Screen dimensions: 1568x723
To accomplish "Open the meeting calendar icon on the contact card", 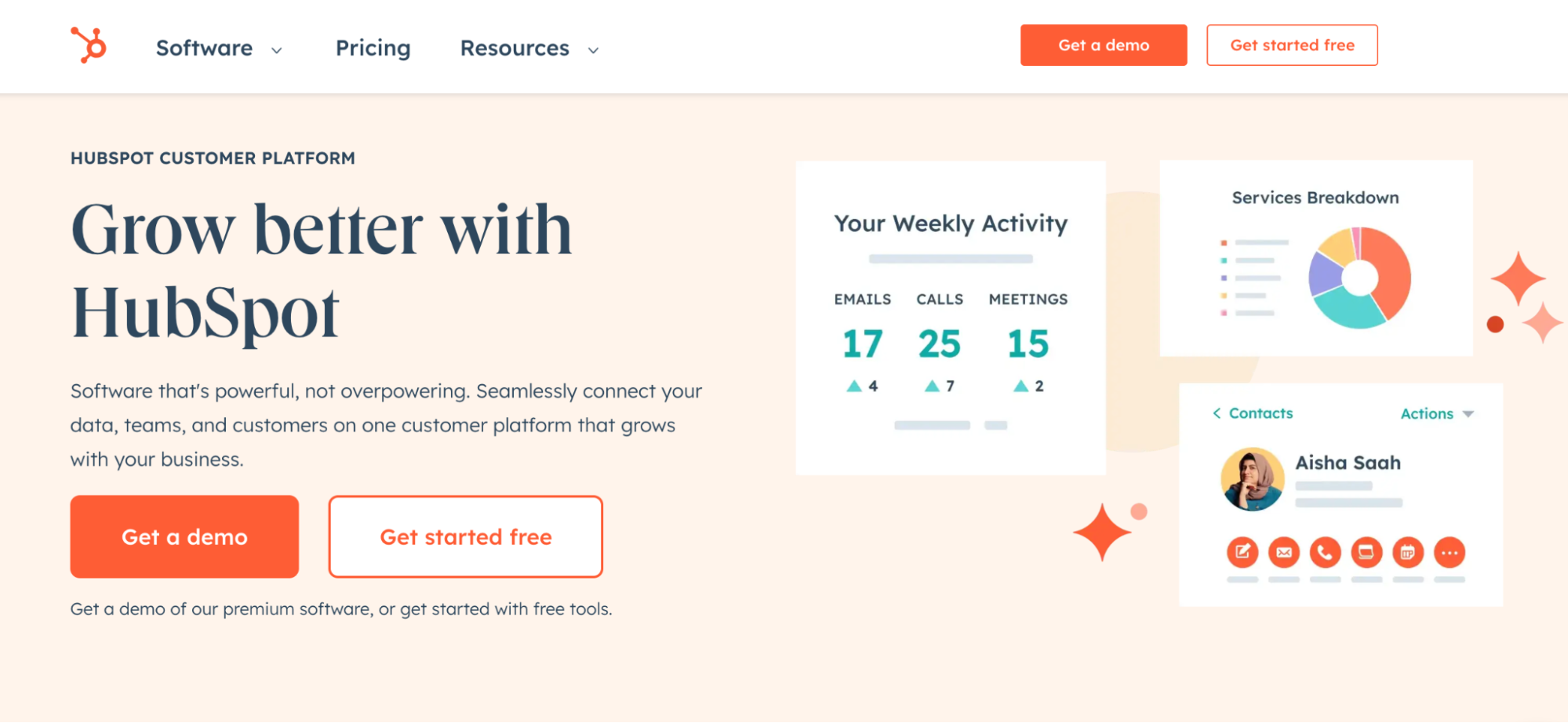I will tap(1408, 552).
